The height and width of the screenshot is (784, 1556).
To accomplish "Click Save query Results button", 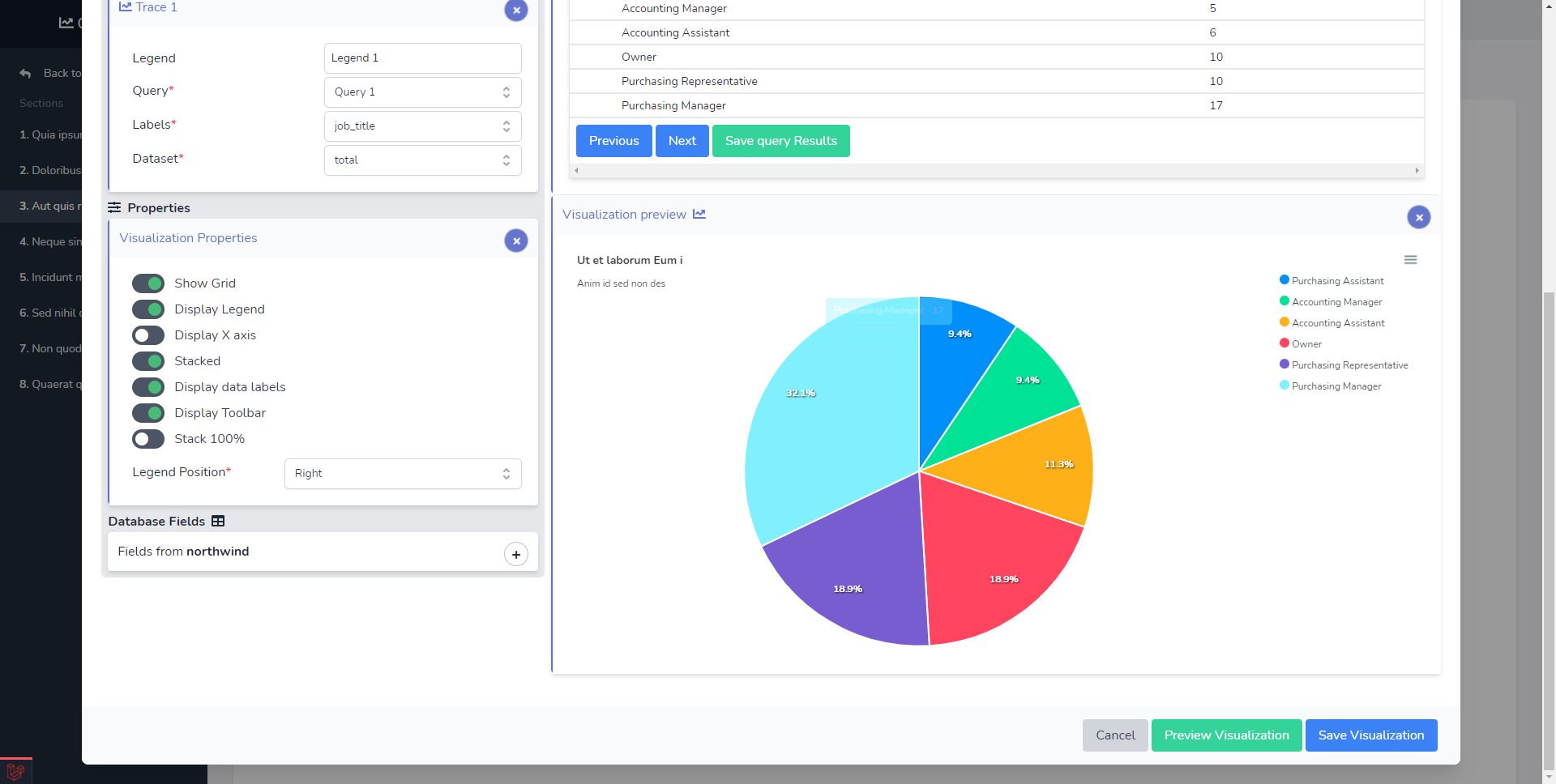I will [x=780, y=141].
